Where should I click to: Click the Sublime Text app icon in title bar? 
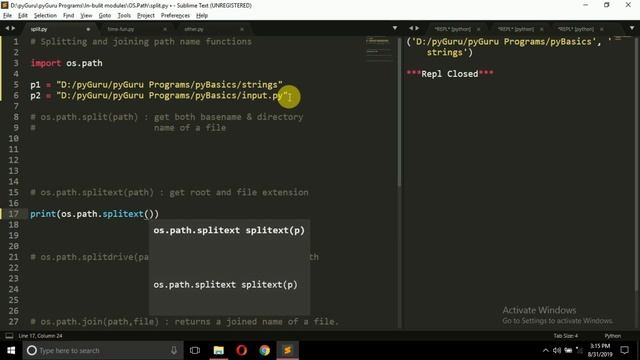[x=4, y=5]
